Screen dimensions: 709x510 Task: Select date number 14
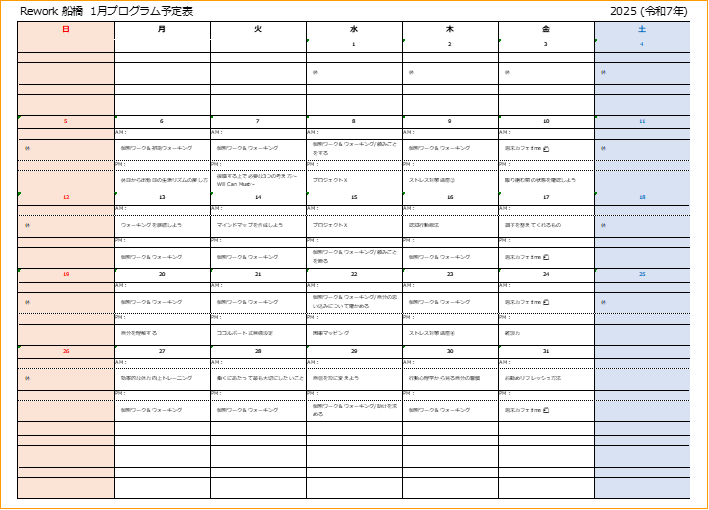(258, 197)
